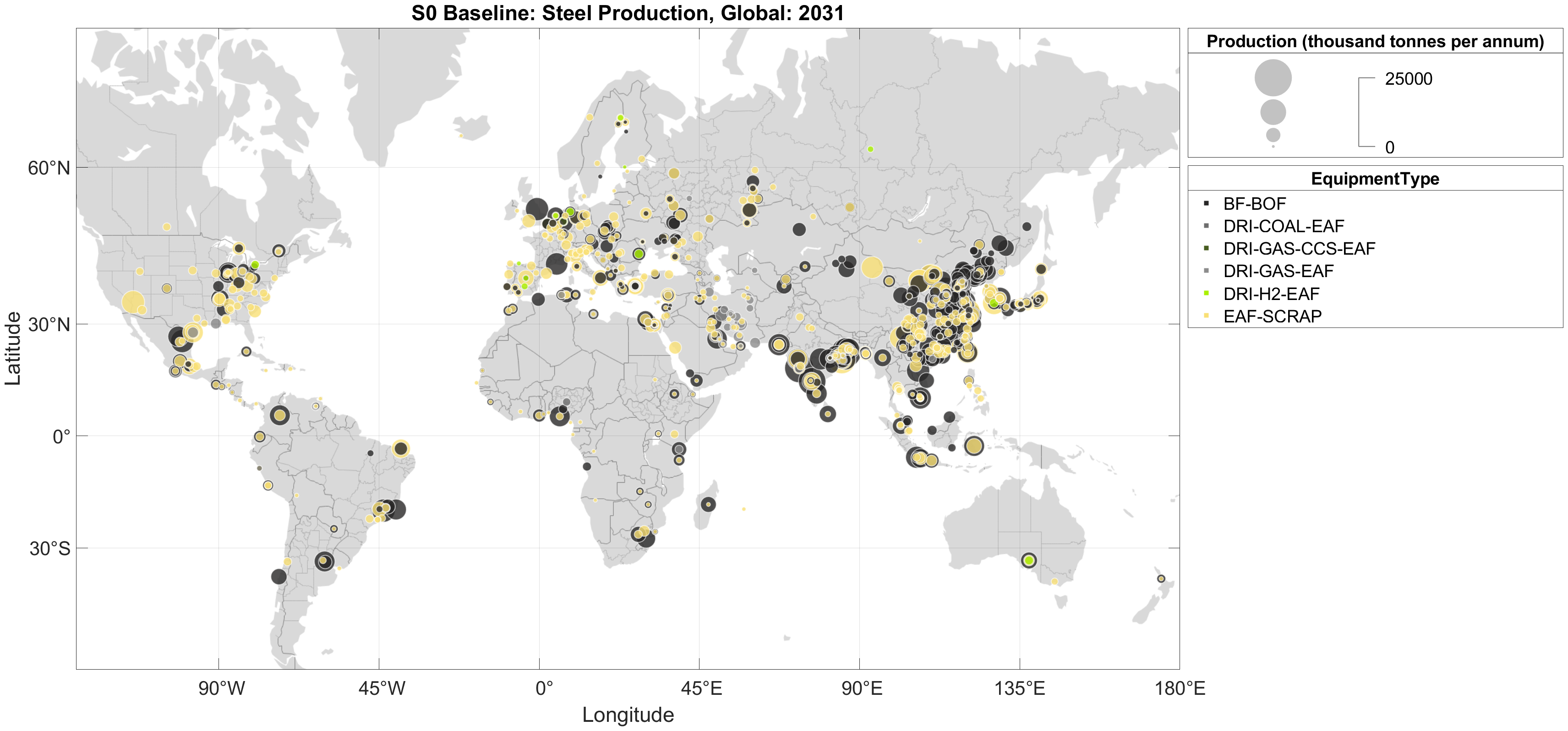Click the BF-BOF legend marker

[1206, 203]
